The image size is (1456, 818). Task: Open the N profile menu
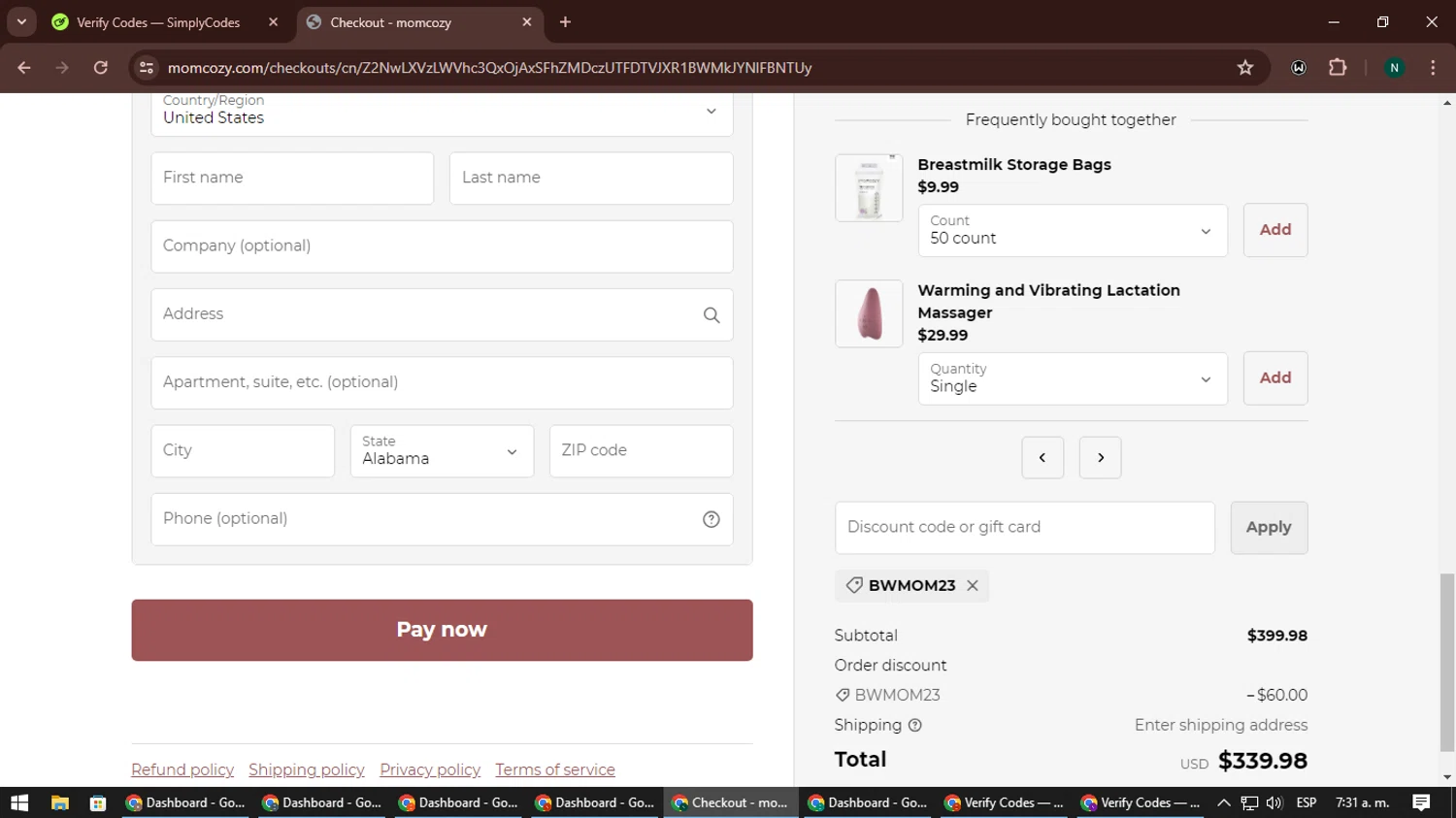coord(1394,68)
